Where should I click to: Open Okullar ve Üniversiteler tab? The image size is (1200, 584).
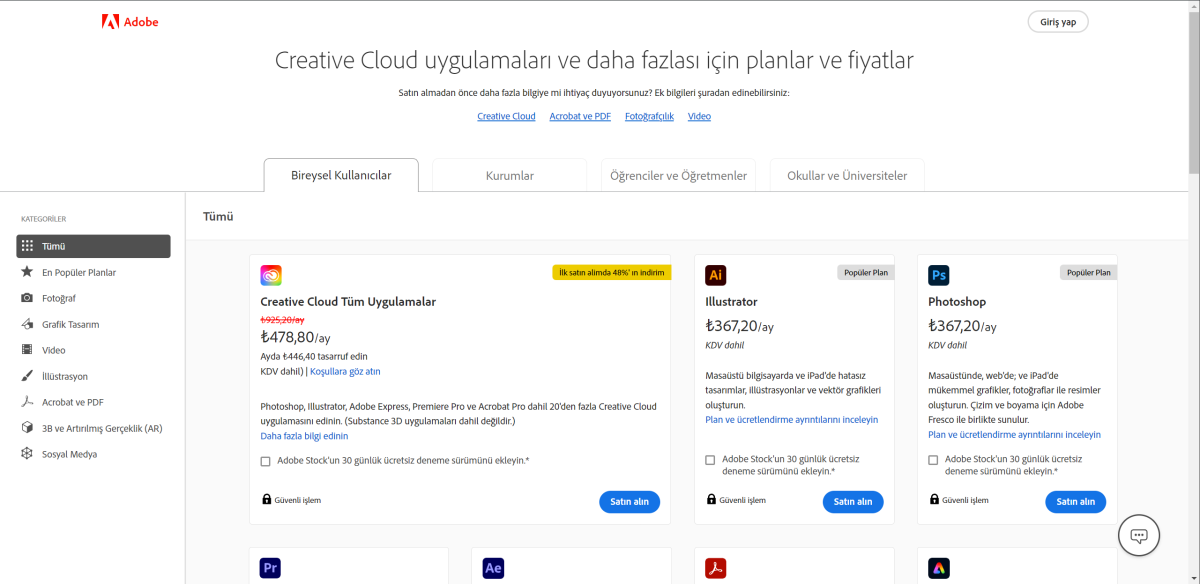click(847, 175)
